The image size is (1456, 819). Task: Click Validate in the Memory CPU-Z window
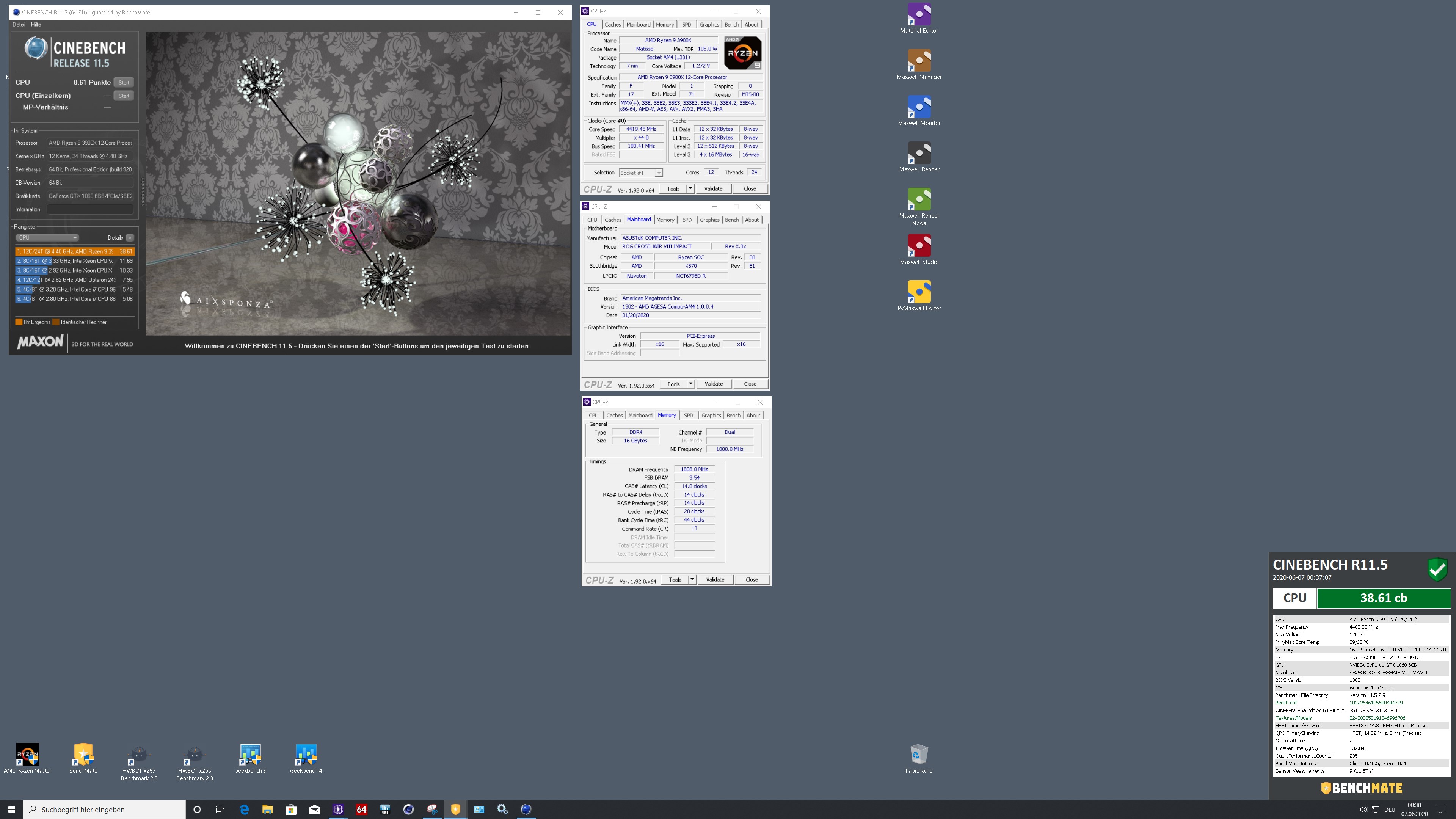[x=715, y=579]
